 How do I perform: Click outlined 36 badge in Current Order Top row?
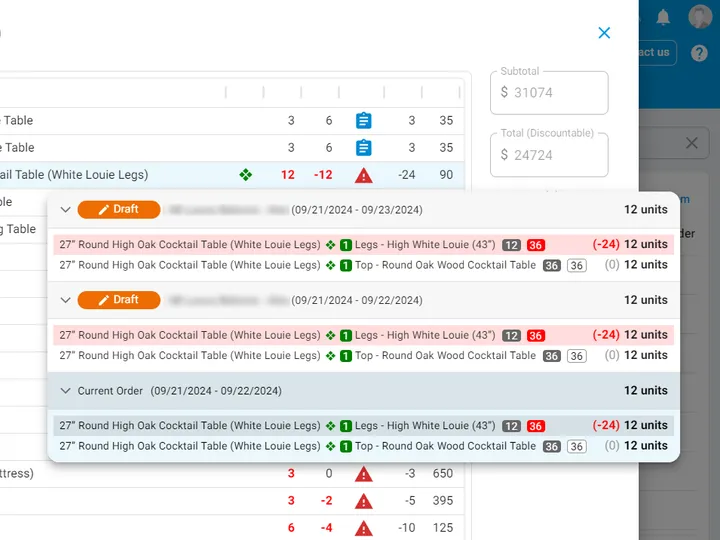(577, 446)
